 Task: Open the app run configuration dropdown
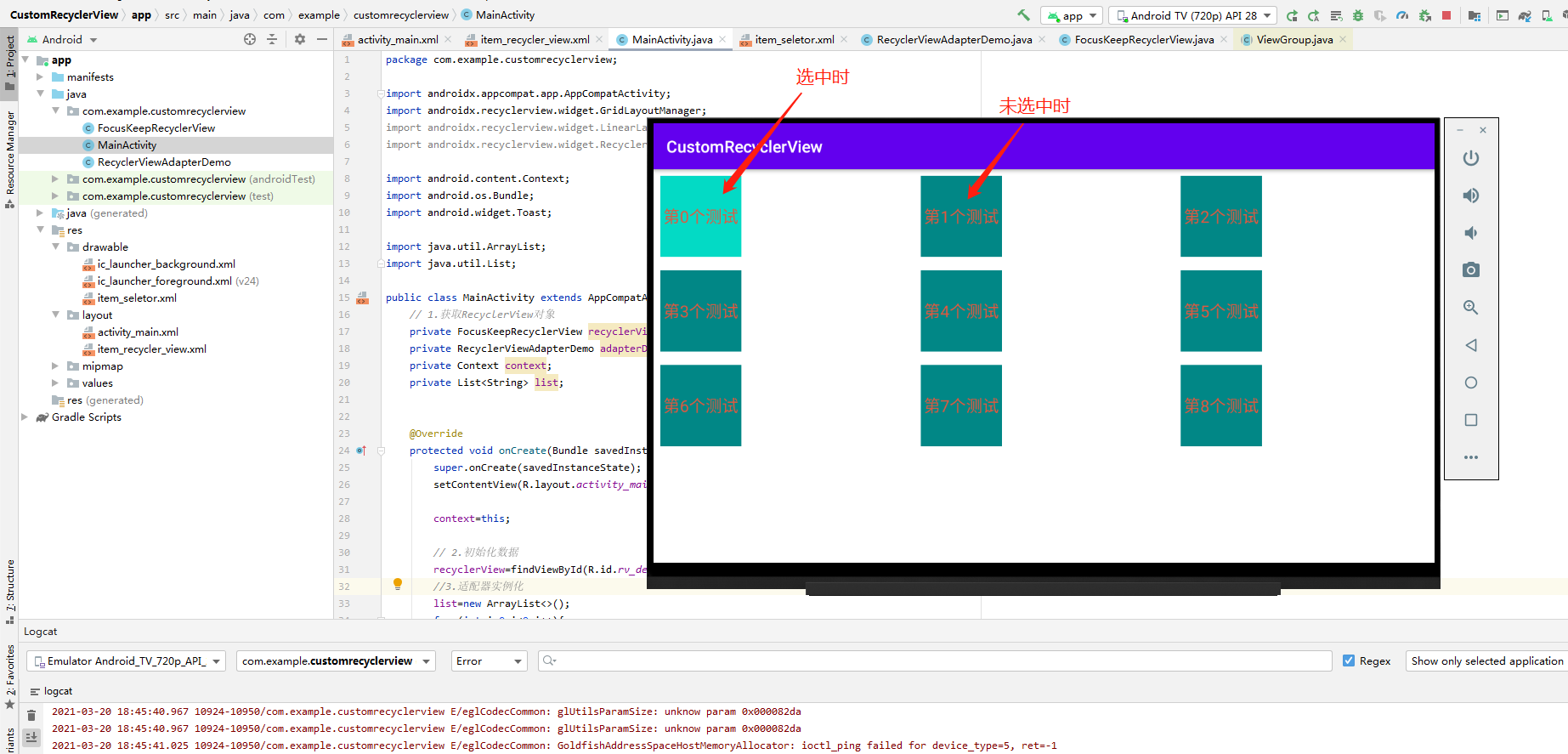[1072, 15]
